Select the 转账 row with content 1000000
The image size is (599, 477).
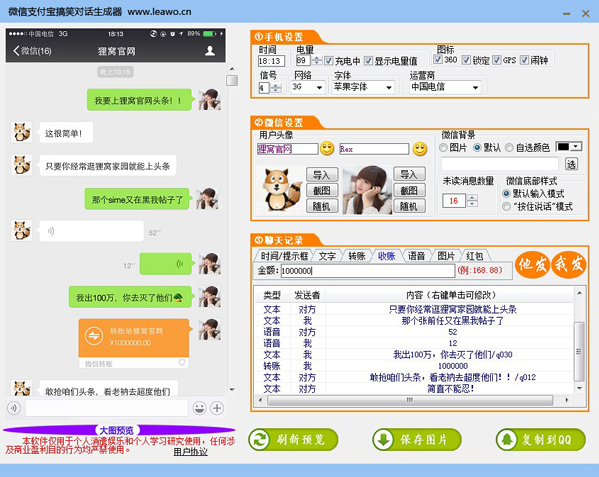(414, 366)
